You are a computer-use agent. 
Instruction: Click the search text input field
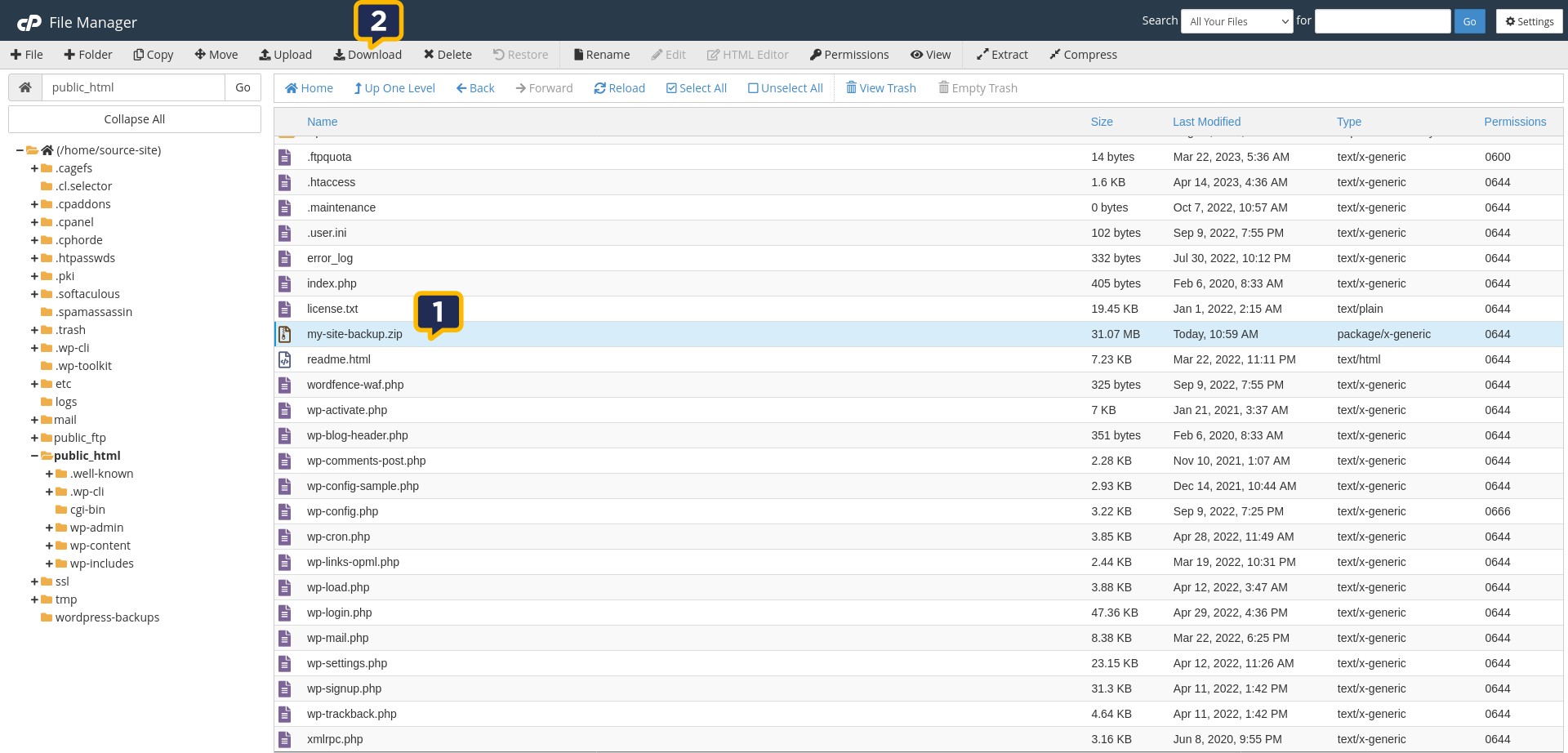pos(1382,21)
